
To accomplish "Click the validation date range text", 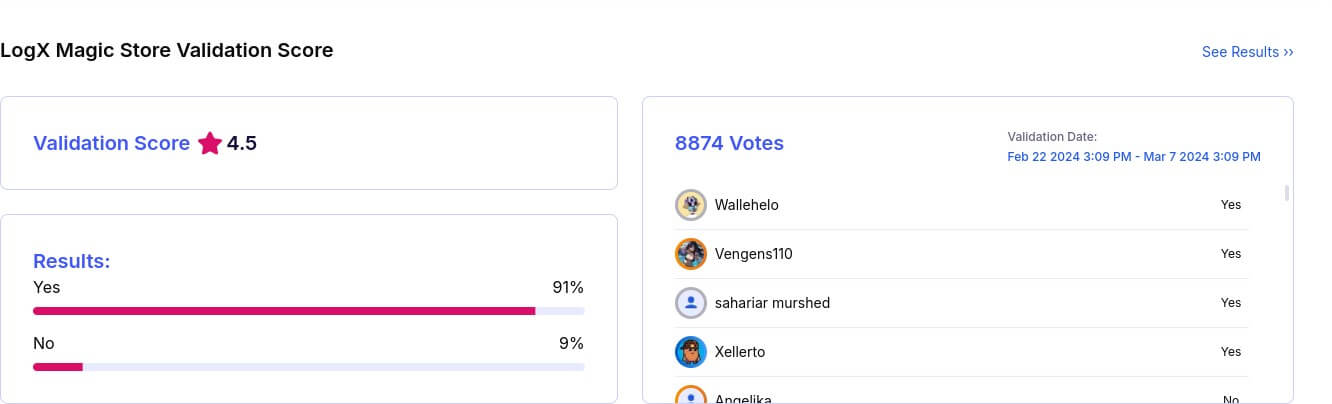I will 1133,157.
